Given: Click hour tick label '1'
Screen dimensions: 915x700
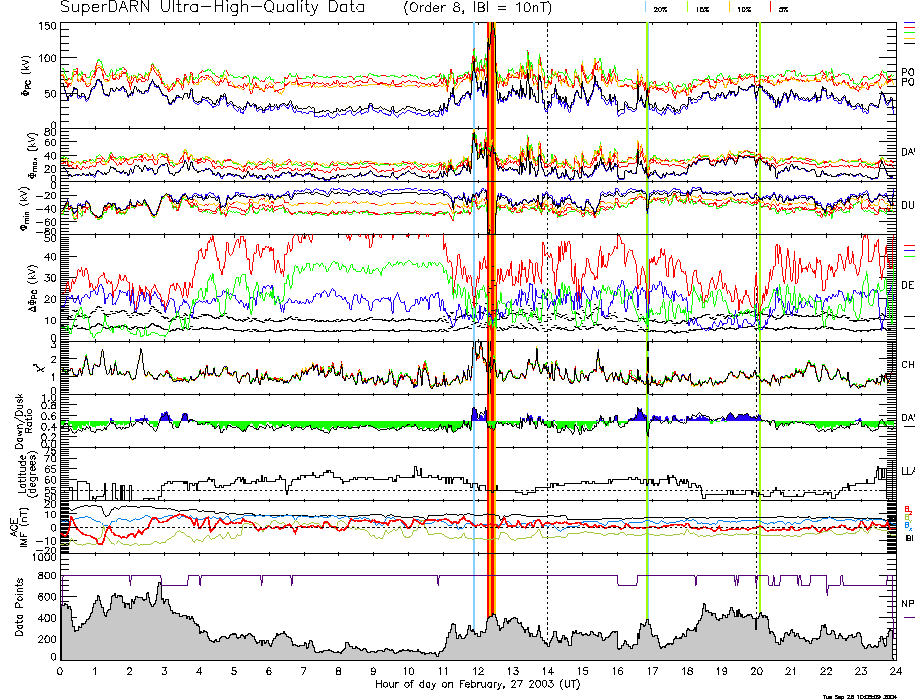Looking at the screenshot, I should 95,671.
